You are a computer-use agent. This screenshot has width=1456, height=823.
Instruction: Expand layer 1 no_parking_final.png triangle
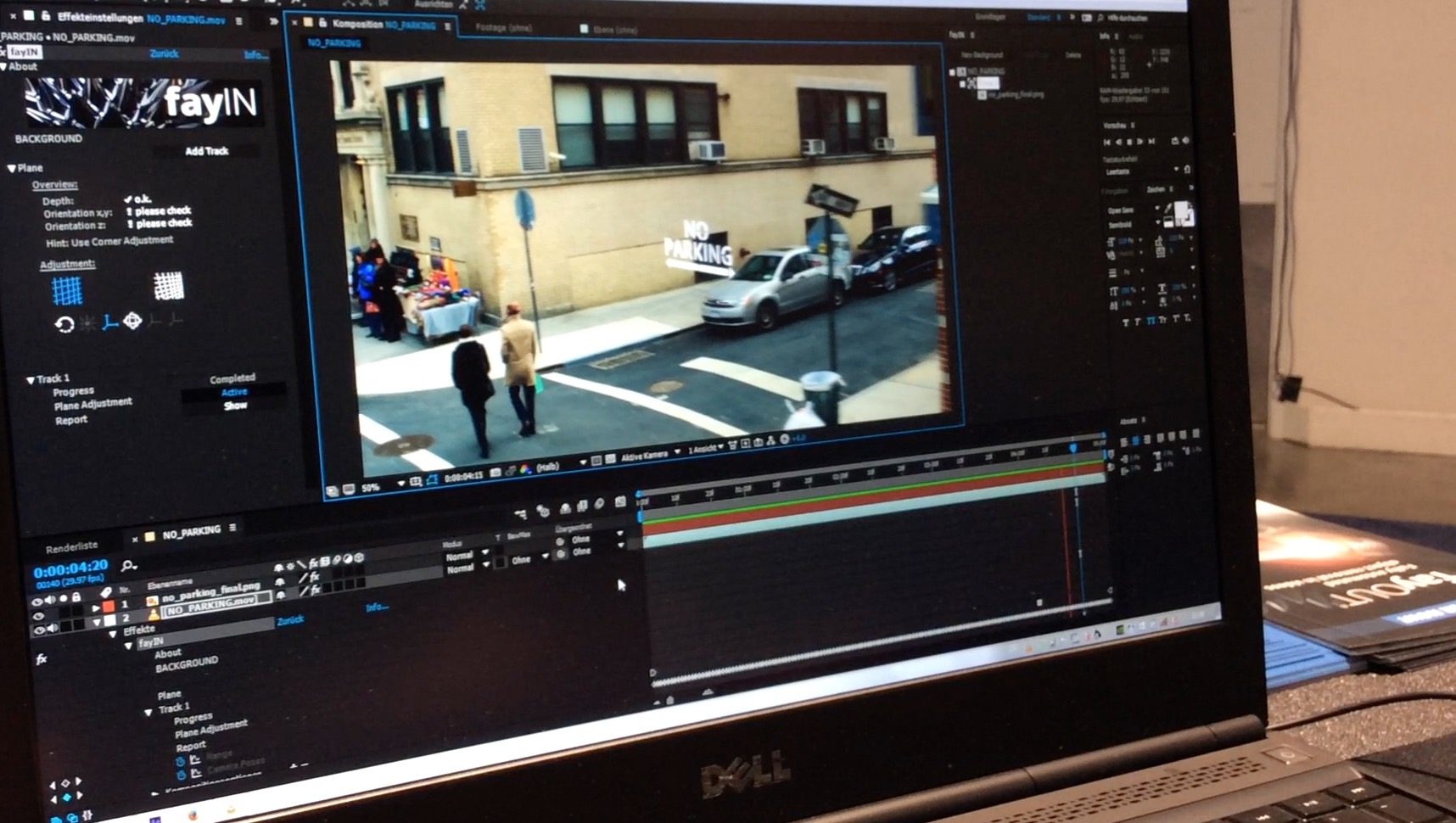[96, 608]
